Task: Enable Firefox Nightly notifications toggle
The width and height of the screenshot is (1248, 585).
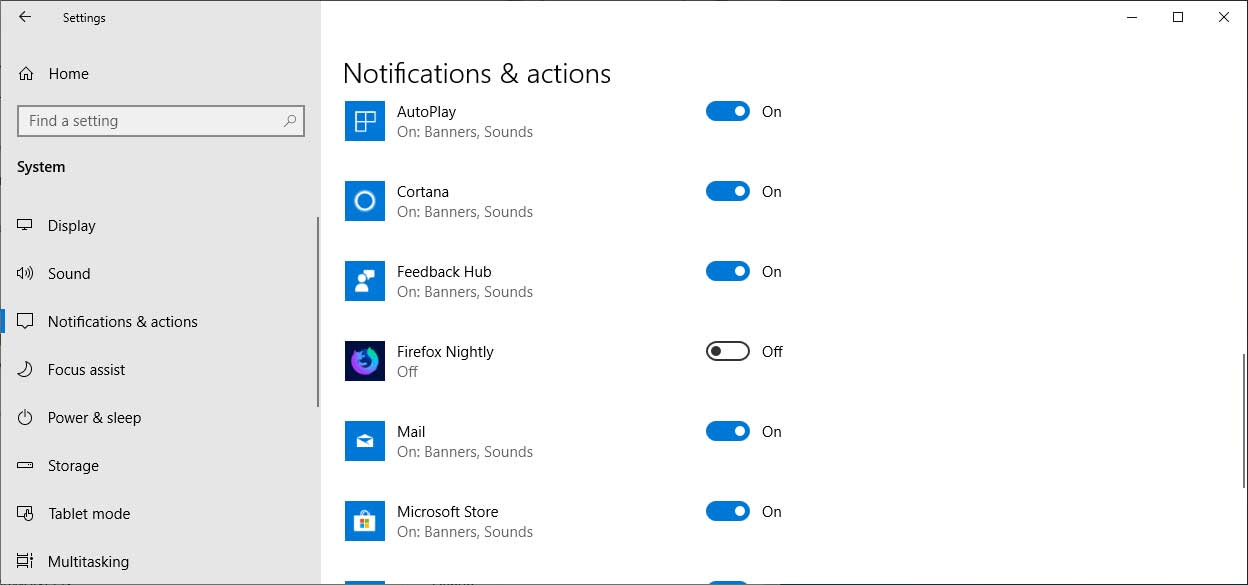Action: pyautogui.click(x=728, y=351)
